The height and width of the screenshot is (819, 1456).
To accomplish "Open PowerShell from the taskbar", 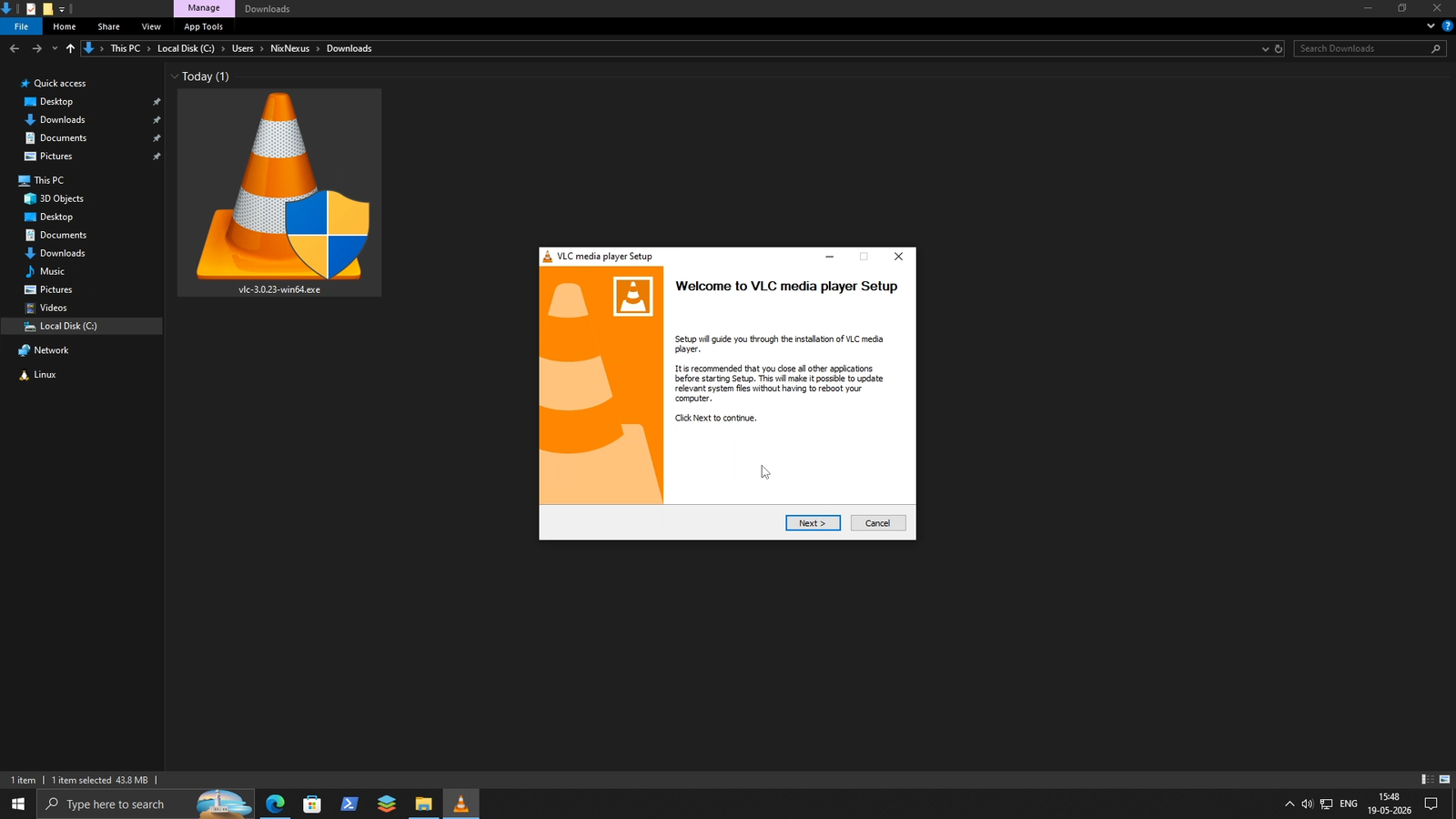I will point(349,804).
